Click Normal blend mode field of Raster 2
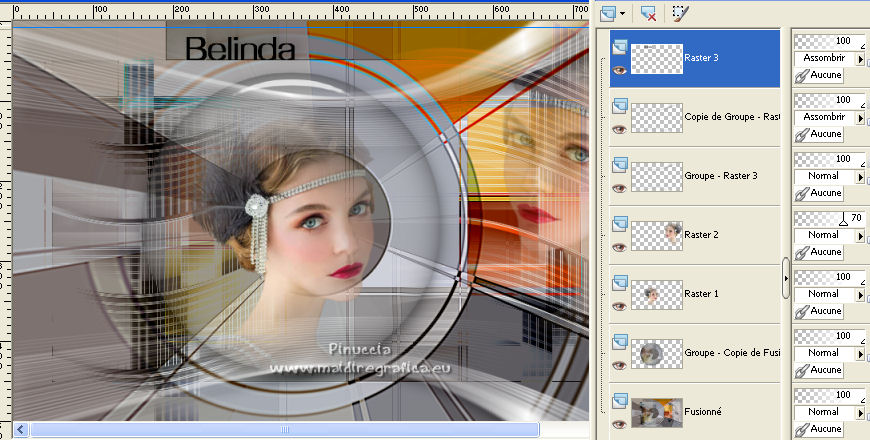Viewport: 870px width, 440px height. click(825, 235)
